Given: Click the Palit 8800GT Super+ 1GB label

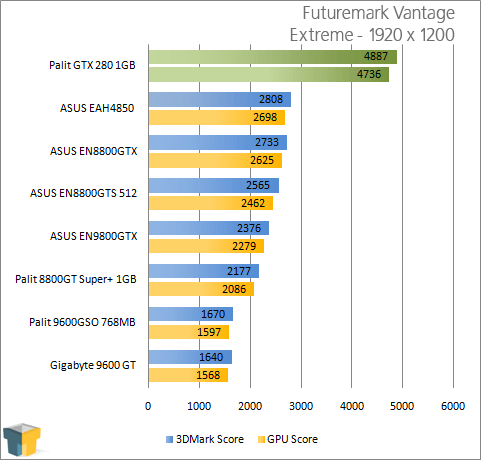Looking at the screenshot, I should tap(76, 279).
